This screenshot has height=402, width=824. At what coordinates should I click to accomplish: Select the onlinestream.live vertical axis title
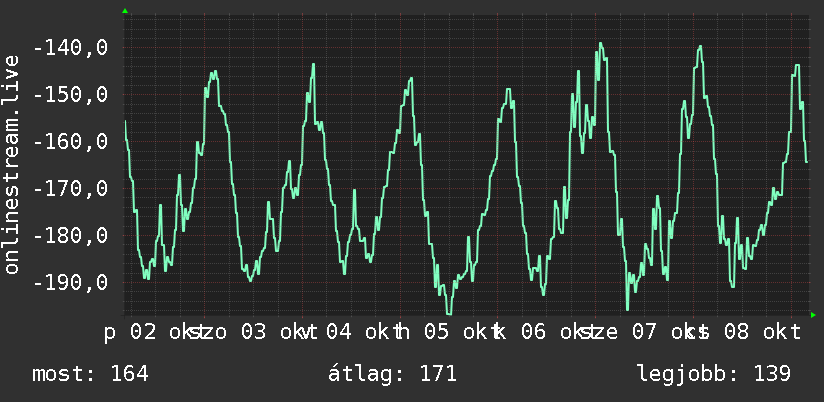[x=11, y=164]
